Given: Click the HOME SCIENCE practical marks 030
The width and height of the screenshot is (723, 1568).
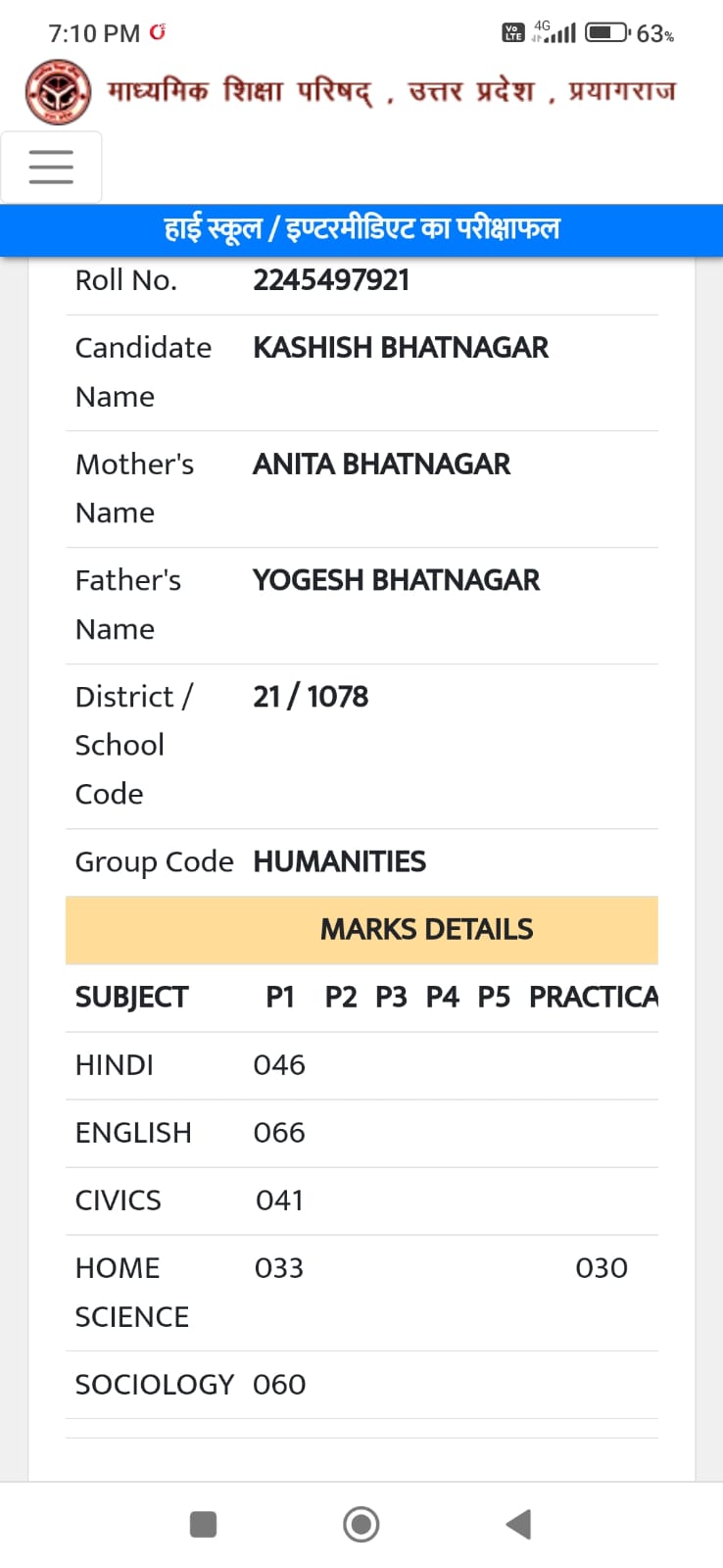Looking at the screenshot, I should pos(602,1268).
